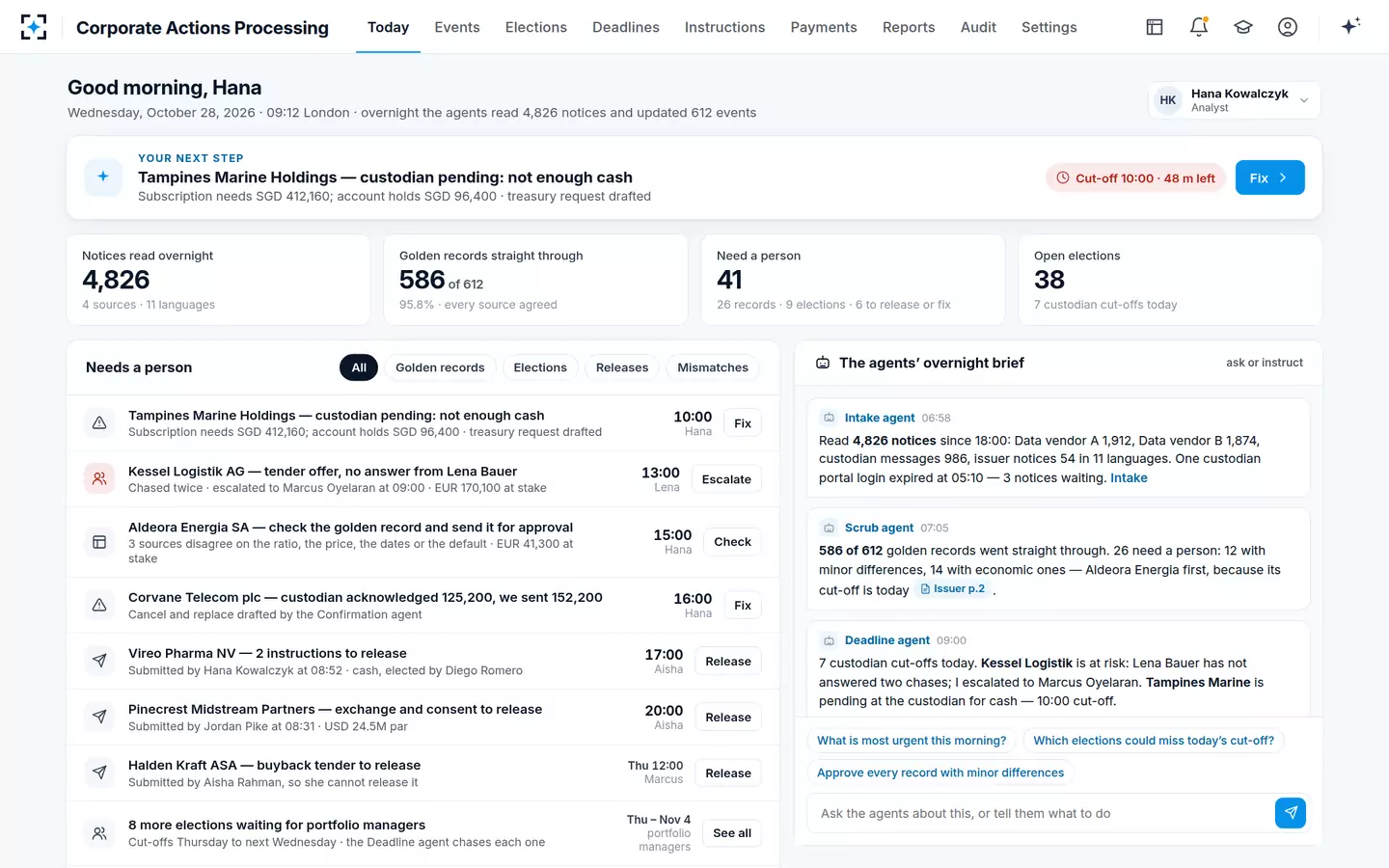
Task: Switch to the Events tab
Action: tap(457, 27)
